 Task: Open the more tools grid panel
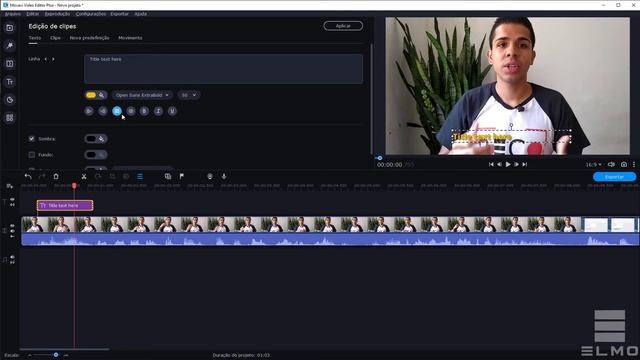(10, 118)
